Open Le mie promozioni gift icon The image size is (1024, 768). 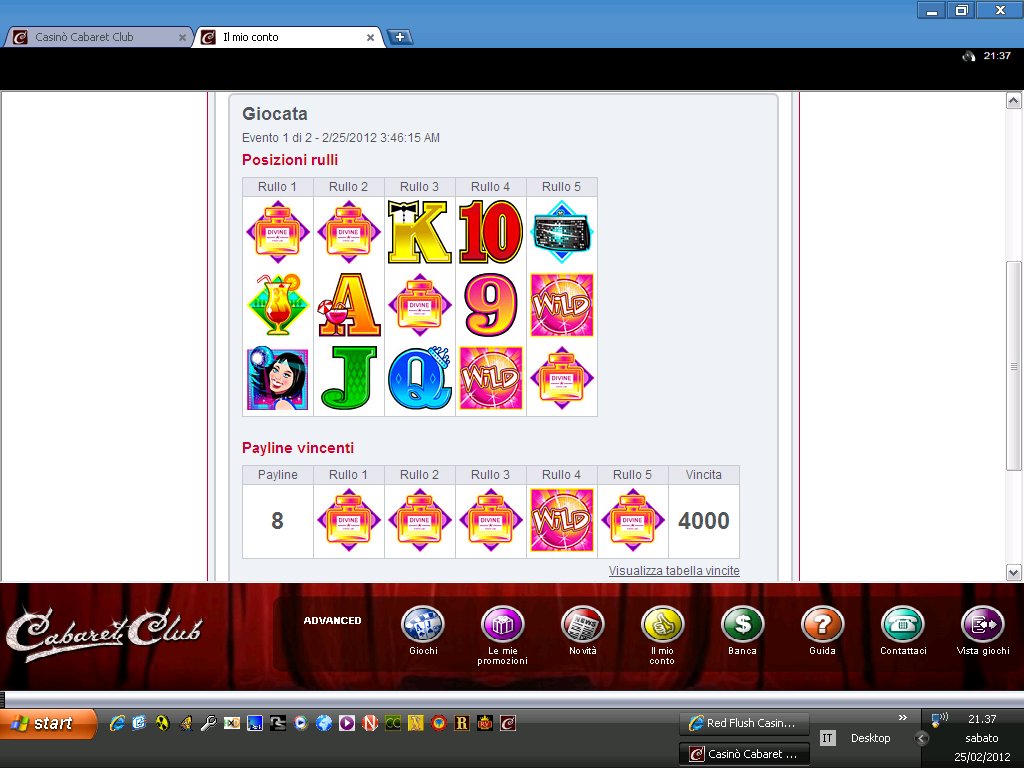tap(502, 625)
